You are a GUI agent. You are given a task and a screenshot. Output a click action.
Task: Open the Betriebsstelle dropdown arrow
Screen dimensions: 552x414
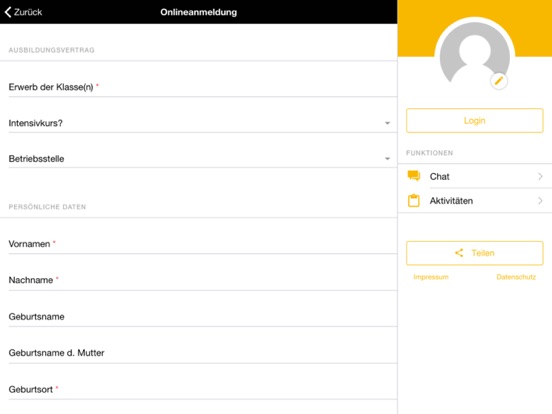(387, 159)
